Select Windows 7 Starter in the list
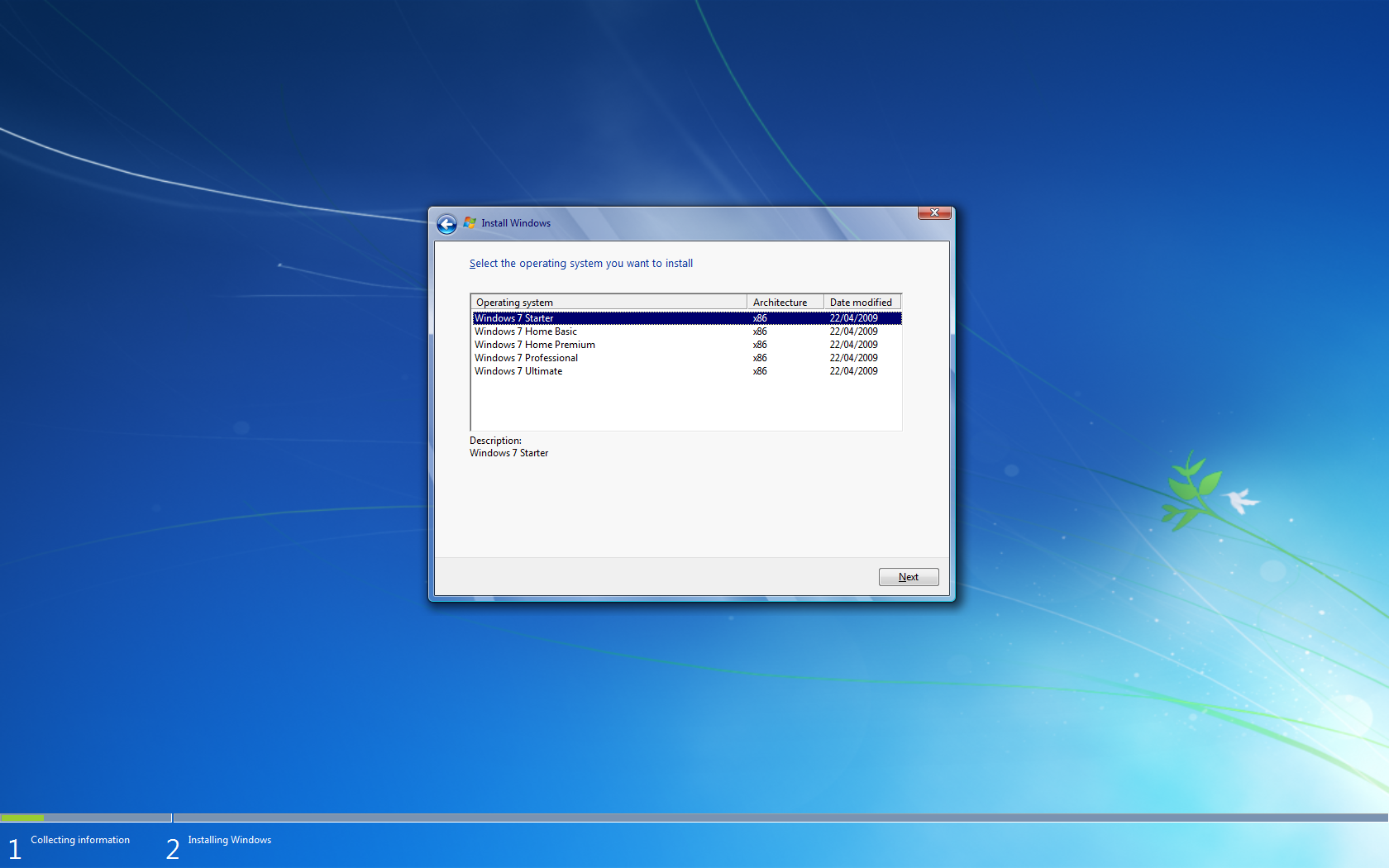 click(x=514, y=318)
